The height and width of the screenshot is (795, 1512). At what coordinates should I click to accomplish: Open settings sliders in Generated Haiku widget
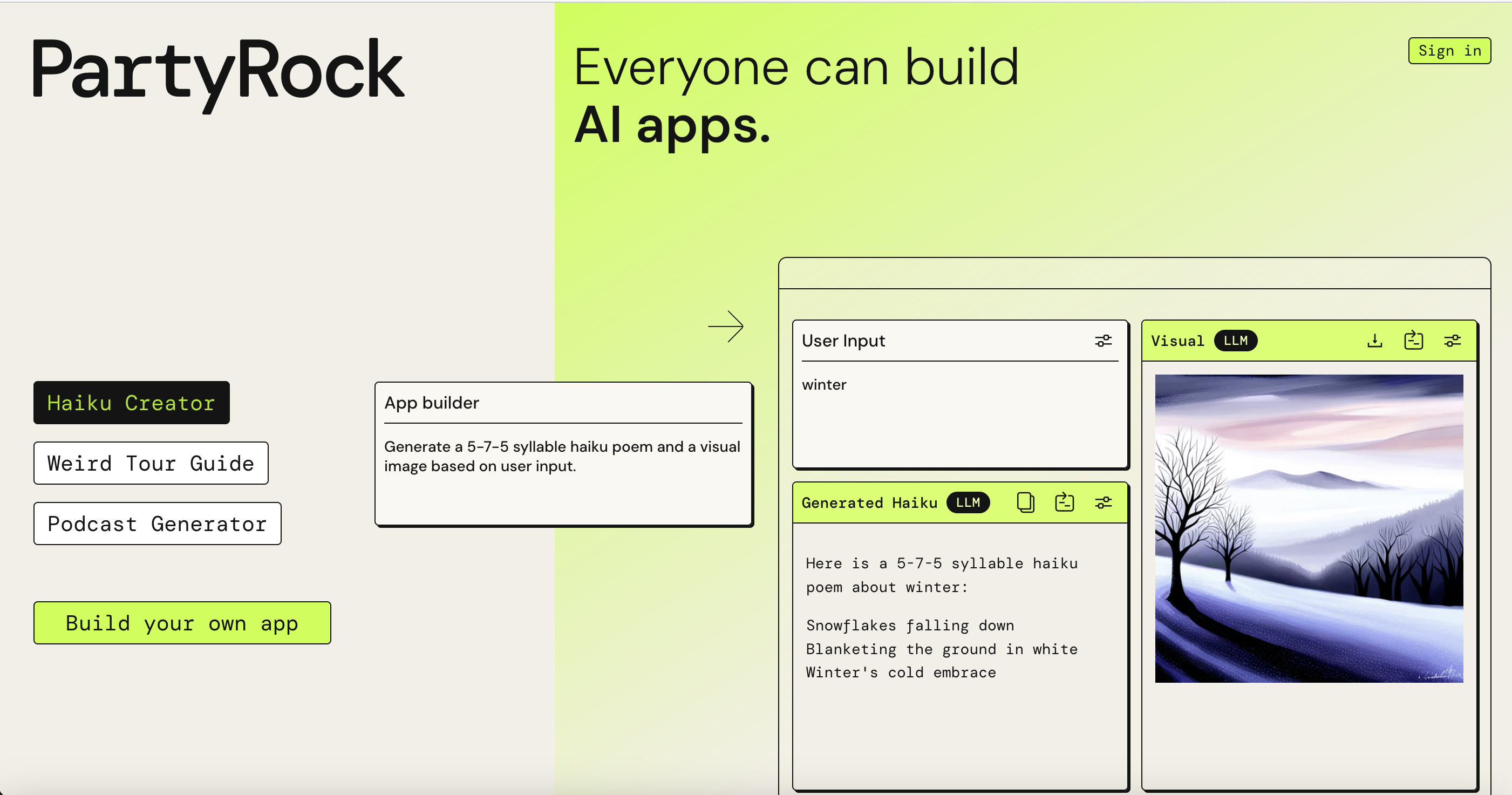point(1103,502)
